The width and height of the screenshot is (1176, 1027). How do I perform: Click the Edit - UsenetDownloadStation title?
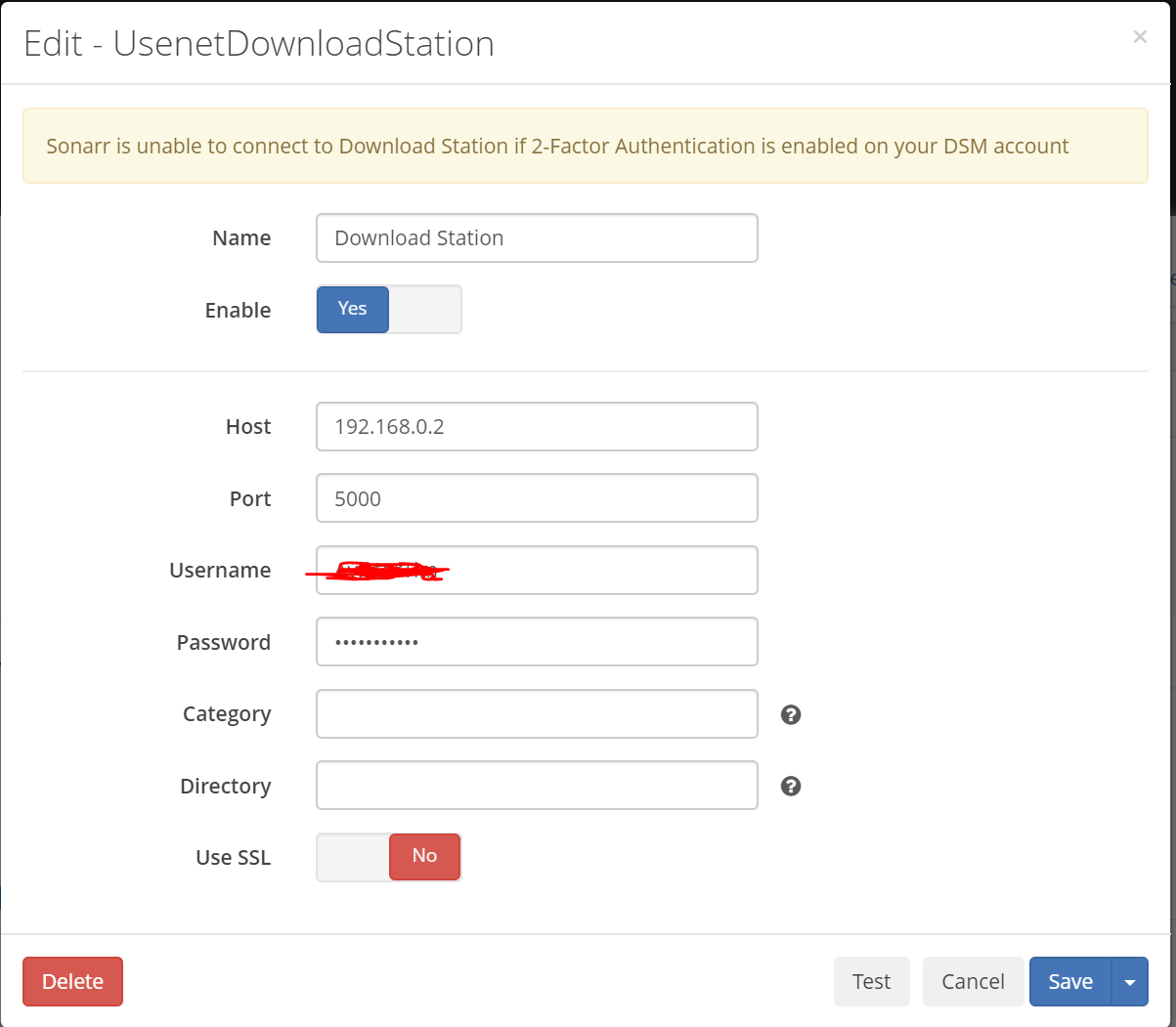(x=259, y=44)
